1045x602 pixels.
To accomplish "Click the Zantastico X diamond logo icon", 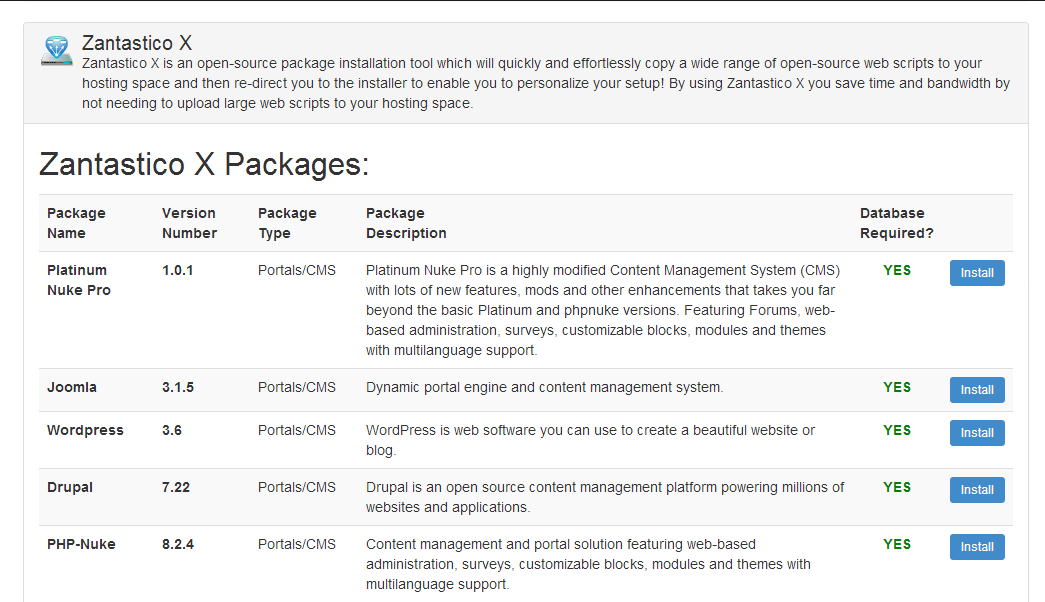I will [57, 51].
